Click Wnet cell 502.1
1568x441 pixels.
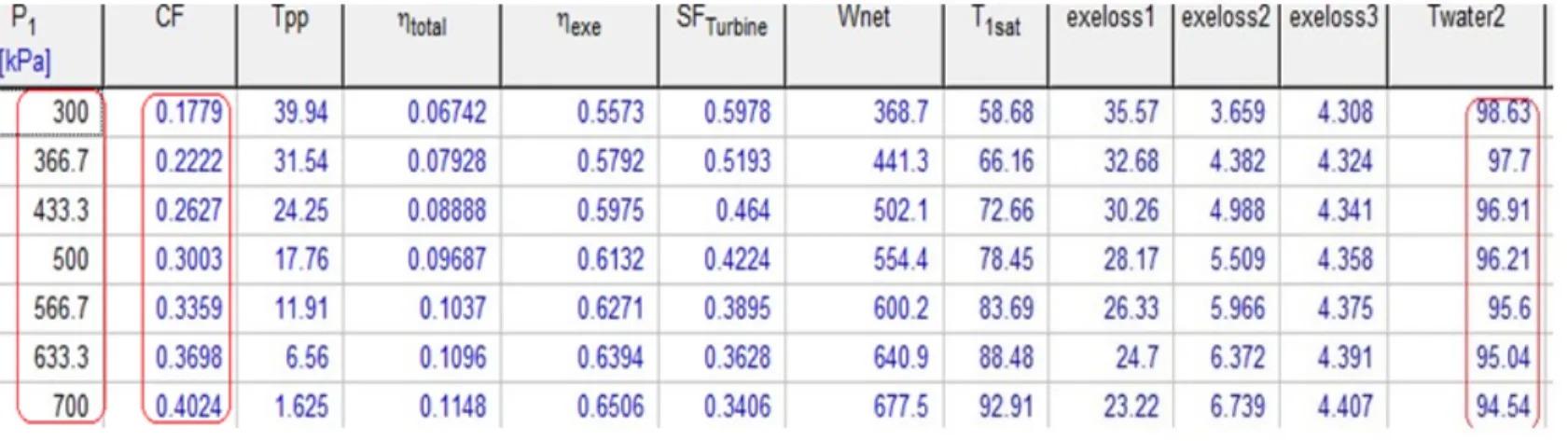(865, 210)
